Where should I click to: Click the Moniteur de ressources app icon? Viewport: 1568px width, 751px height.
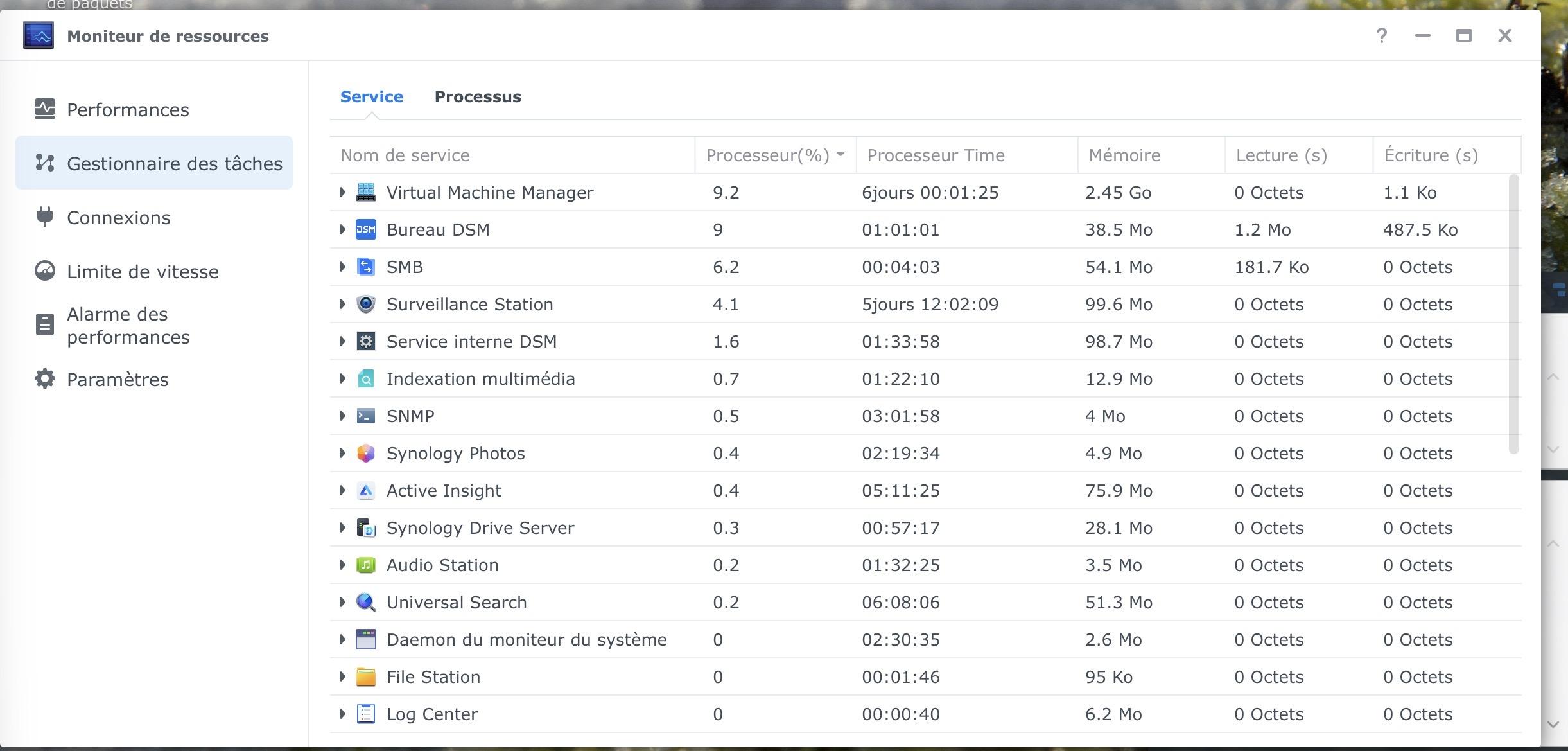coord(39,35)
